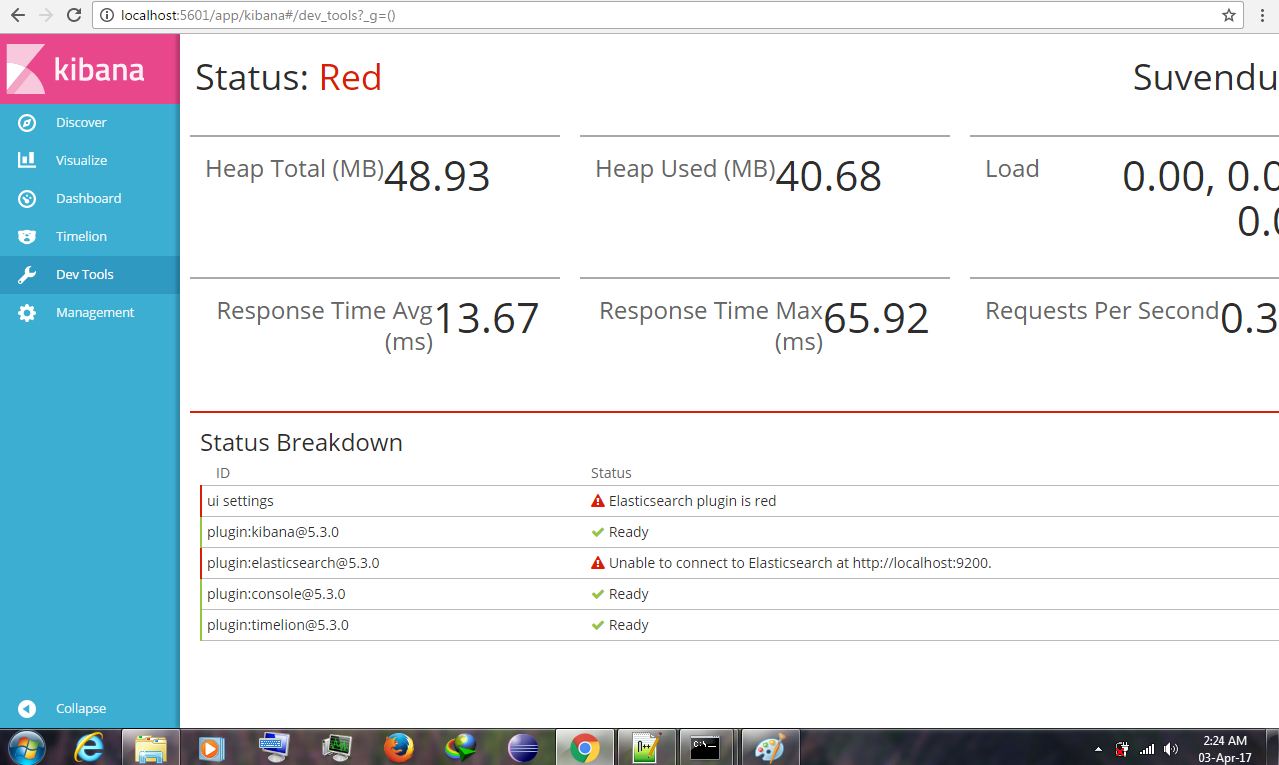Show hidden tray icons arrow
This screenshot has width=1279, height=765.
[1098, 749]
